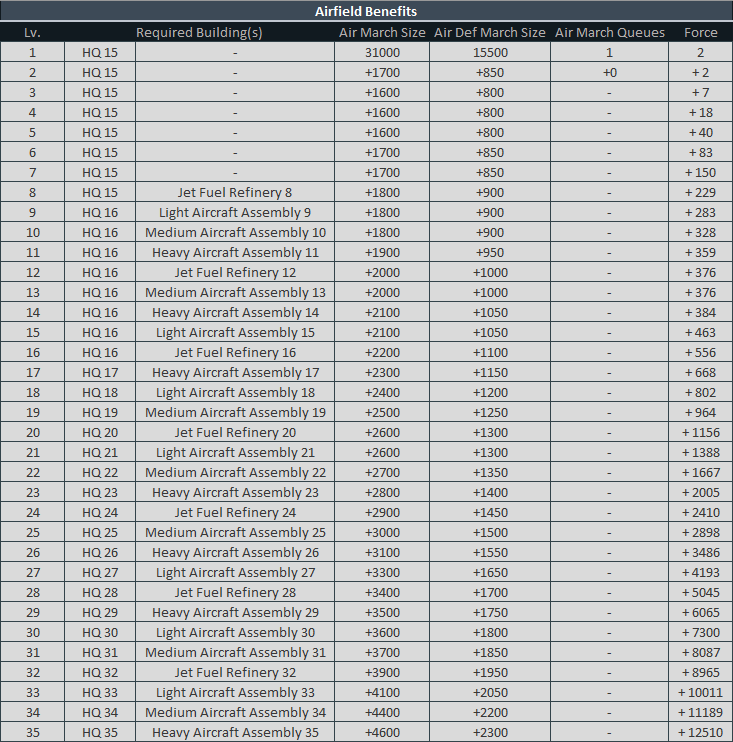This screenshot has width=733, height=742.
Task: Click the Jet Fuel Refinery 24 cell
Action: 235,512
